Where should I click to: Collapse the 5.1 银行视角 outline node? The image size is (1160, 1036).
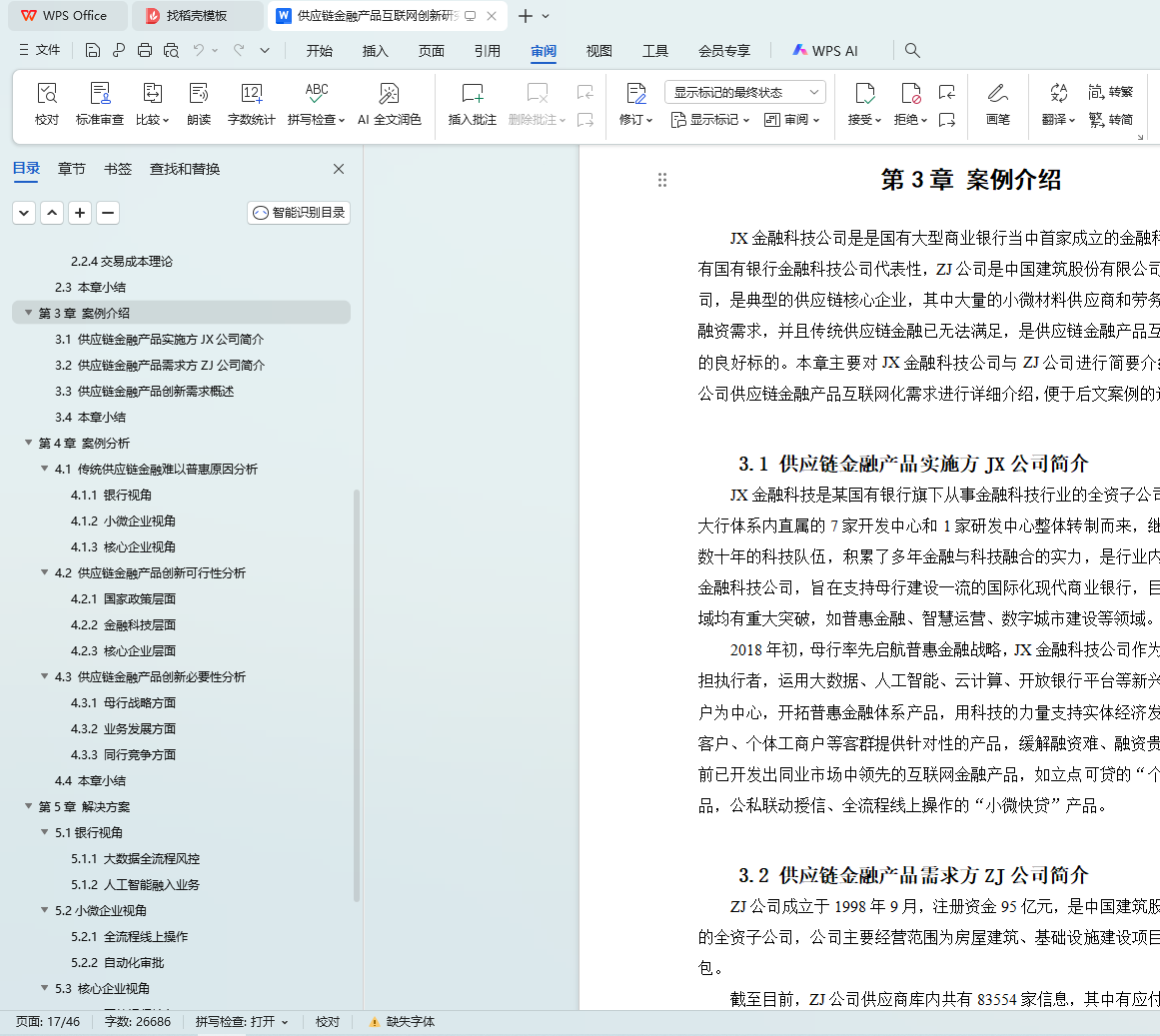coord(44,832)
